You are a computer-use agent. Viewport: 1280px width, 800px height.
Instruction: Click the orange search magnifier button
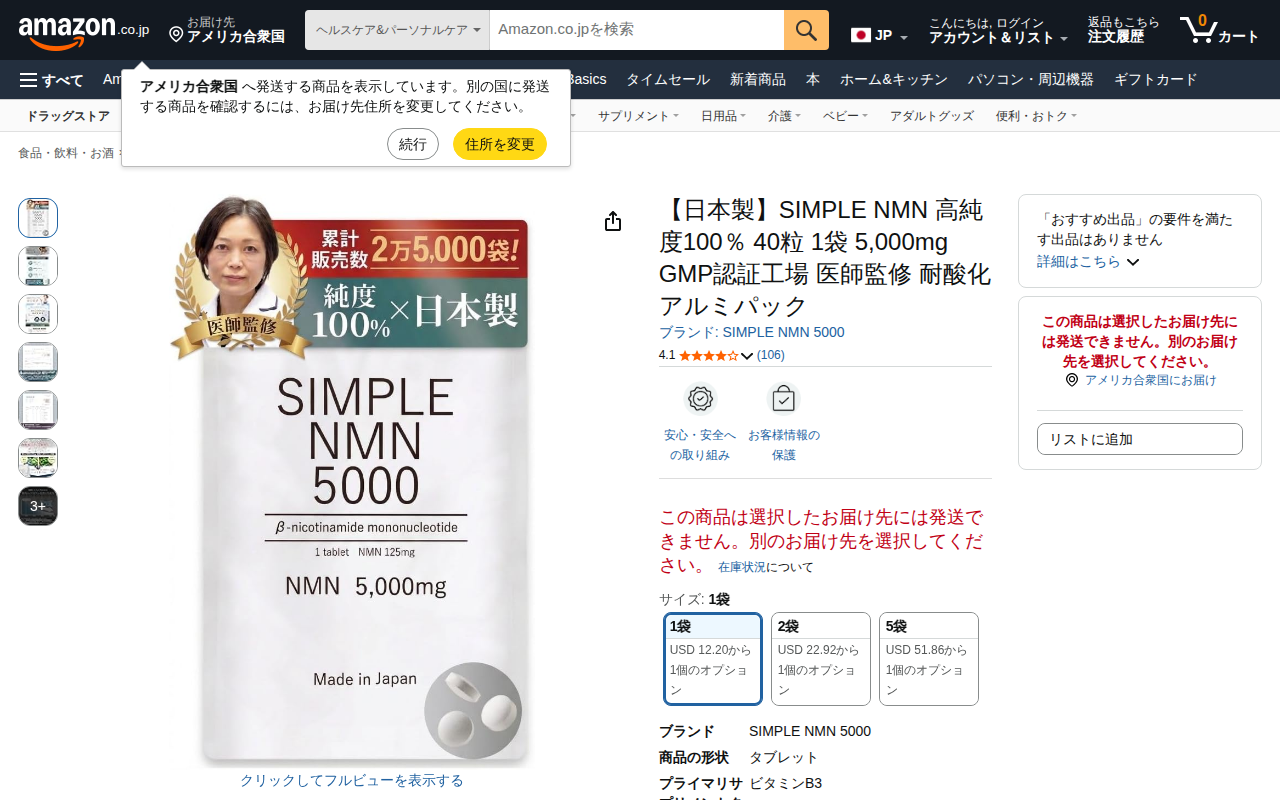coord(806,30)
